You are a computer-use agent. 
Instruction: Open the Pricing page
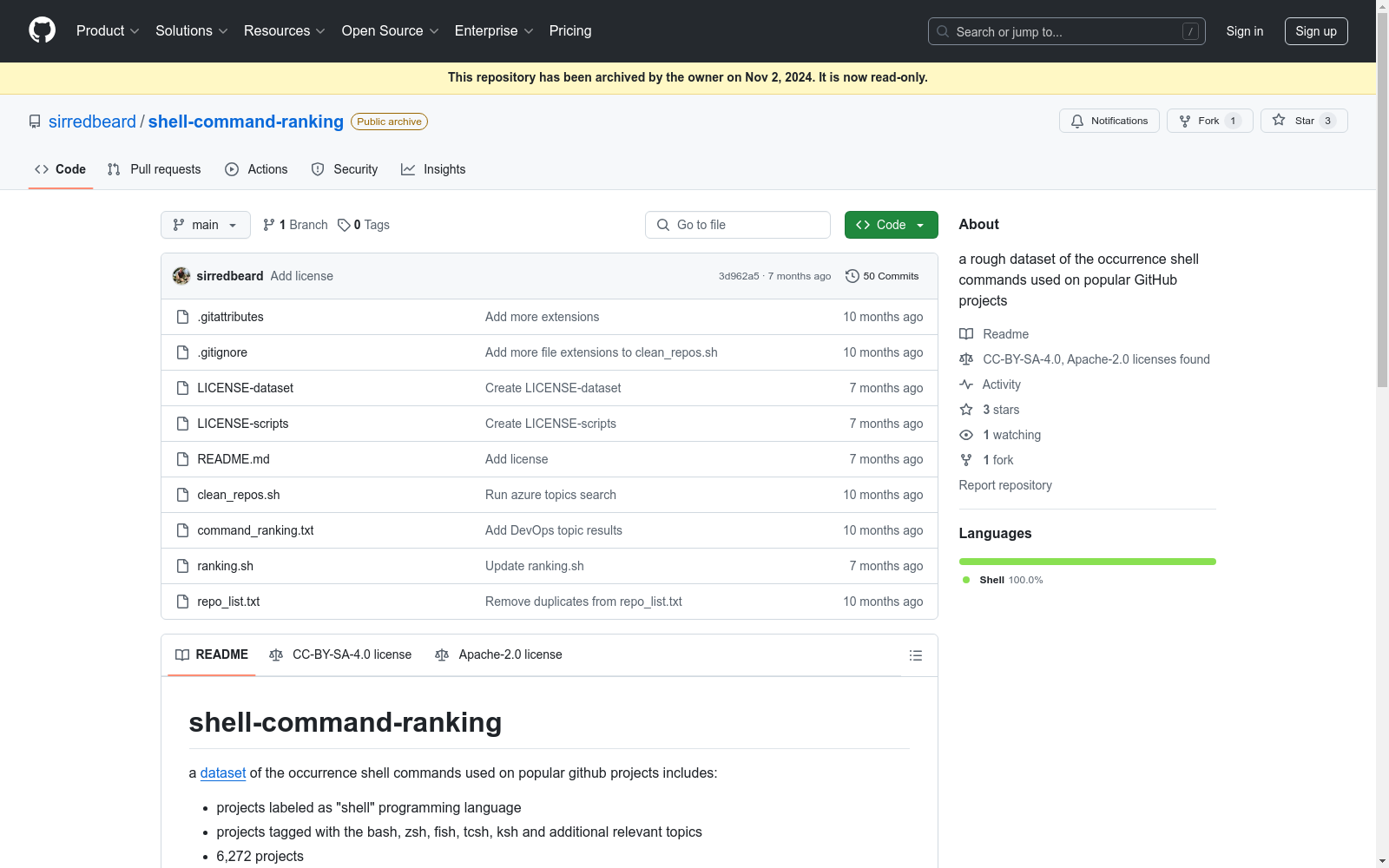pos(570,31)
